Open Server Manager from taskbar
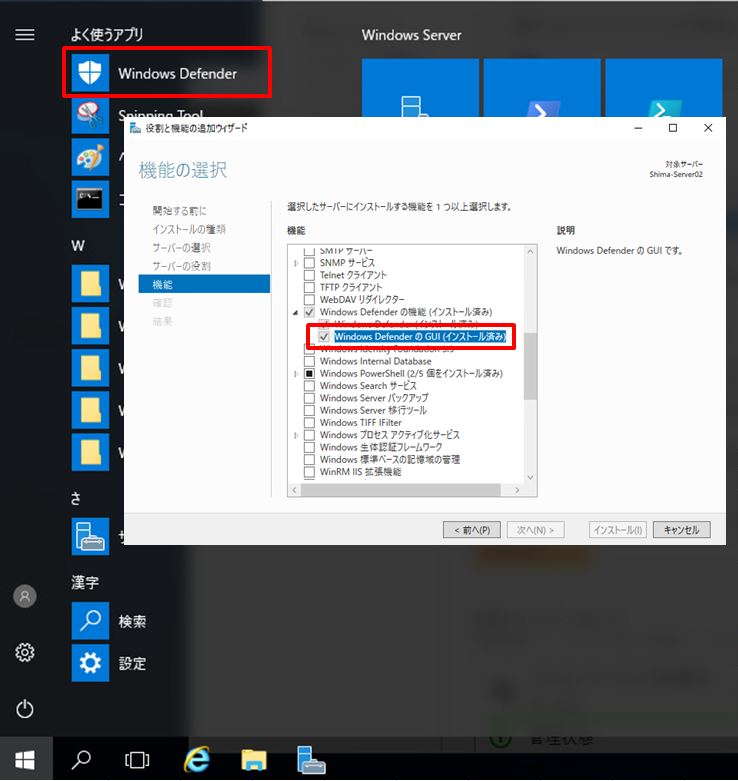 [x=311, y=760]
